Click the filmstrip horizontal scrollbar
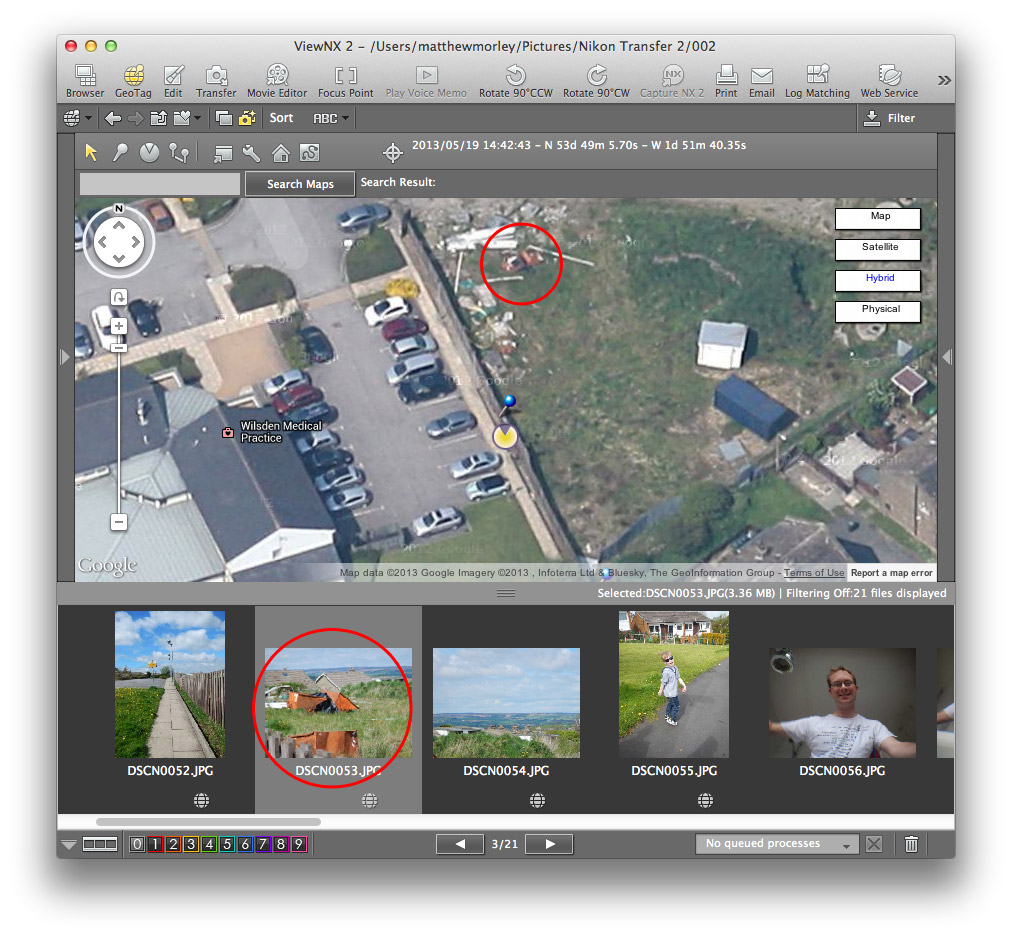The image size is (1012, 937). click(208, 822)
